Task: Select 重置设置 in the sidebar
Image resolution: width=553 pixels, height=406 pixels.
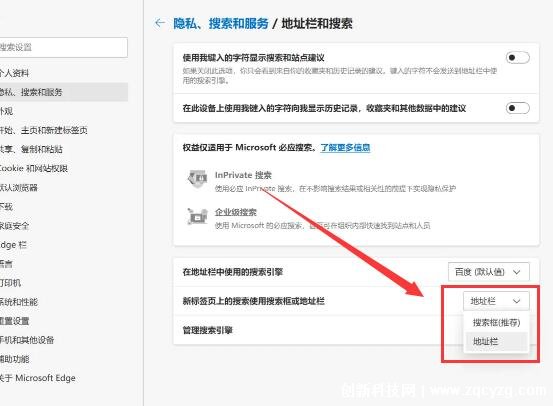Action: click(63, 321)
